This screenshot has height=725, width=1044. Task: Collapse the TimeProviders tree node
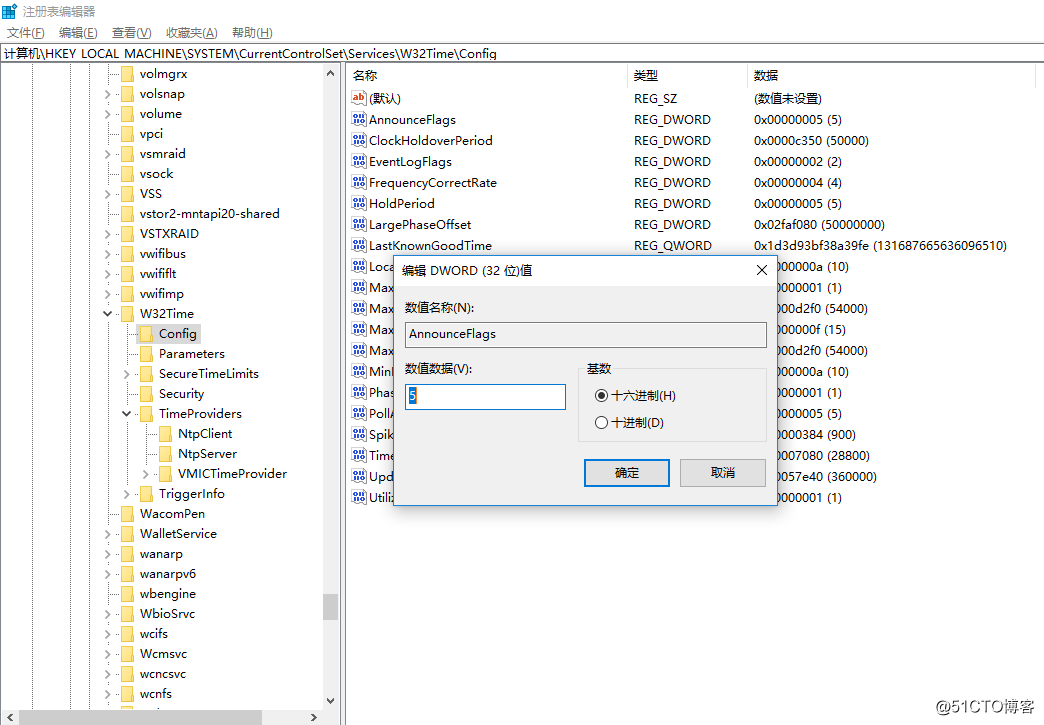[x=127, y=413]
